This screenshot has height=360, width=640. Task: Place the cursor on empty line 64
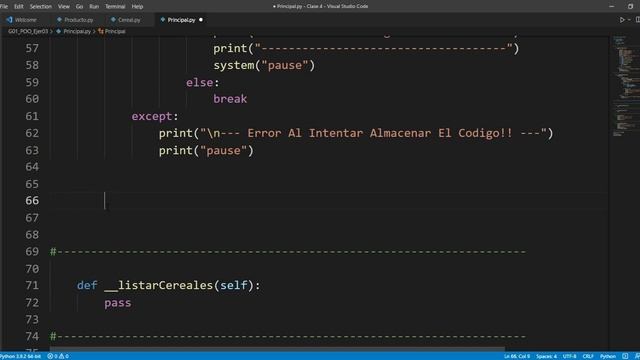(x=329, y=167)
